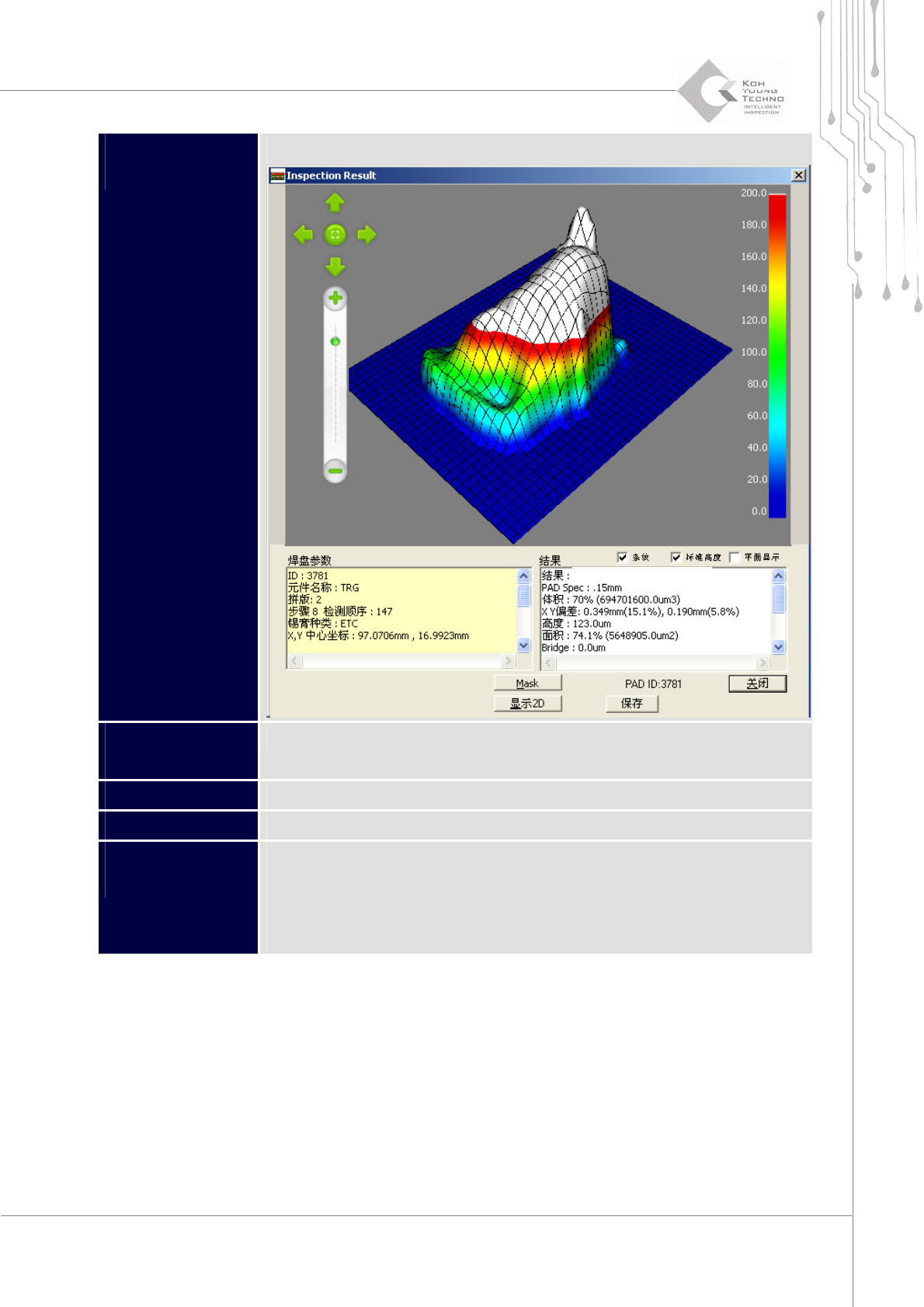Image resolution: width=924 pixels, height=1307 pixels.
Task: Click the '元件名称 : TRG' line
Action: 324,588
